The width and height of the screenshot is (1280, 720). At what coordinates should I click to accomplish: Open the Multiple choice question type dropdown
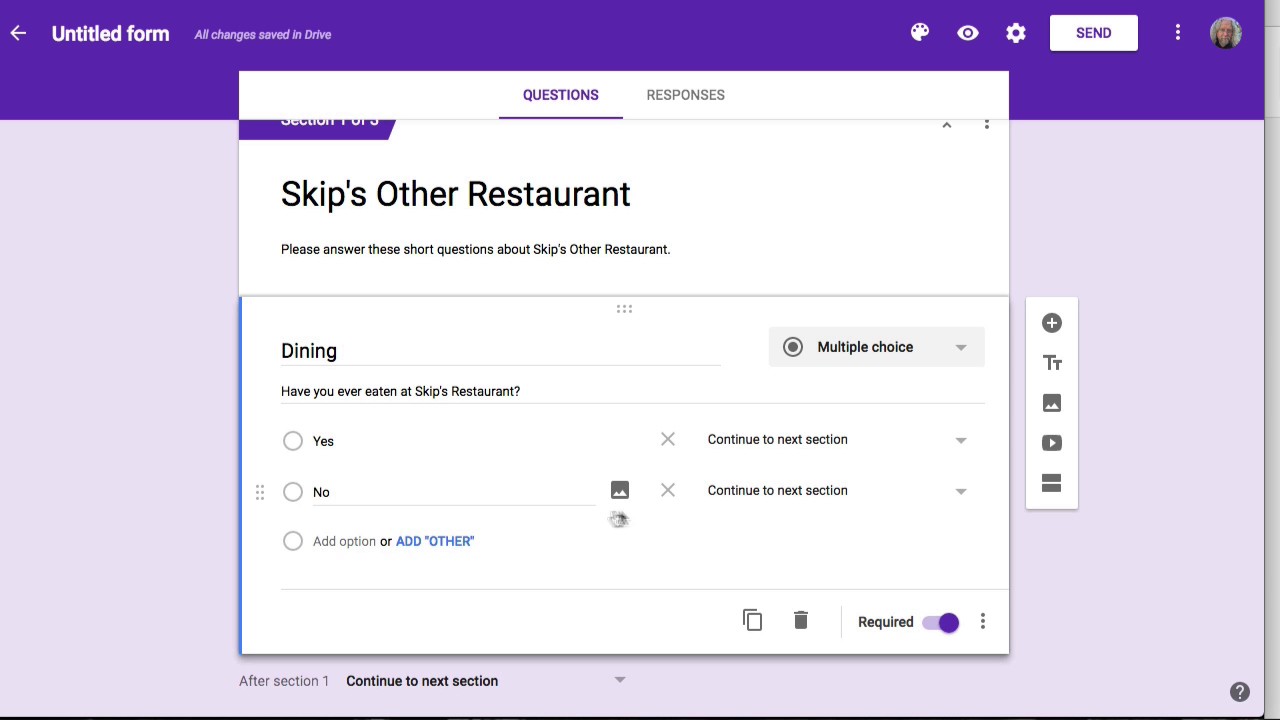coord(877,347)
